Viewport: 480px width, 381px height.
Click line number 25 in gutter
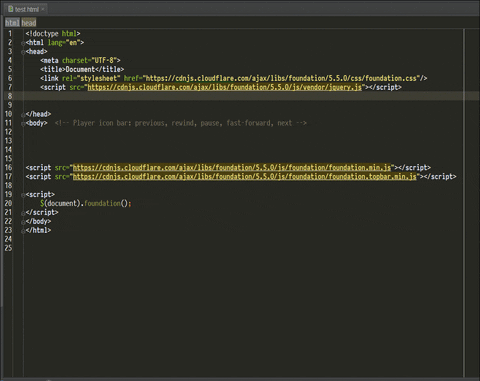[8, 248]
